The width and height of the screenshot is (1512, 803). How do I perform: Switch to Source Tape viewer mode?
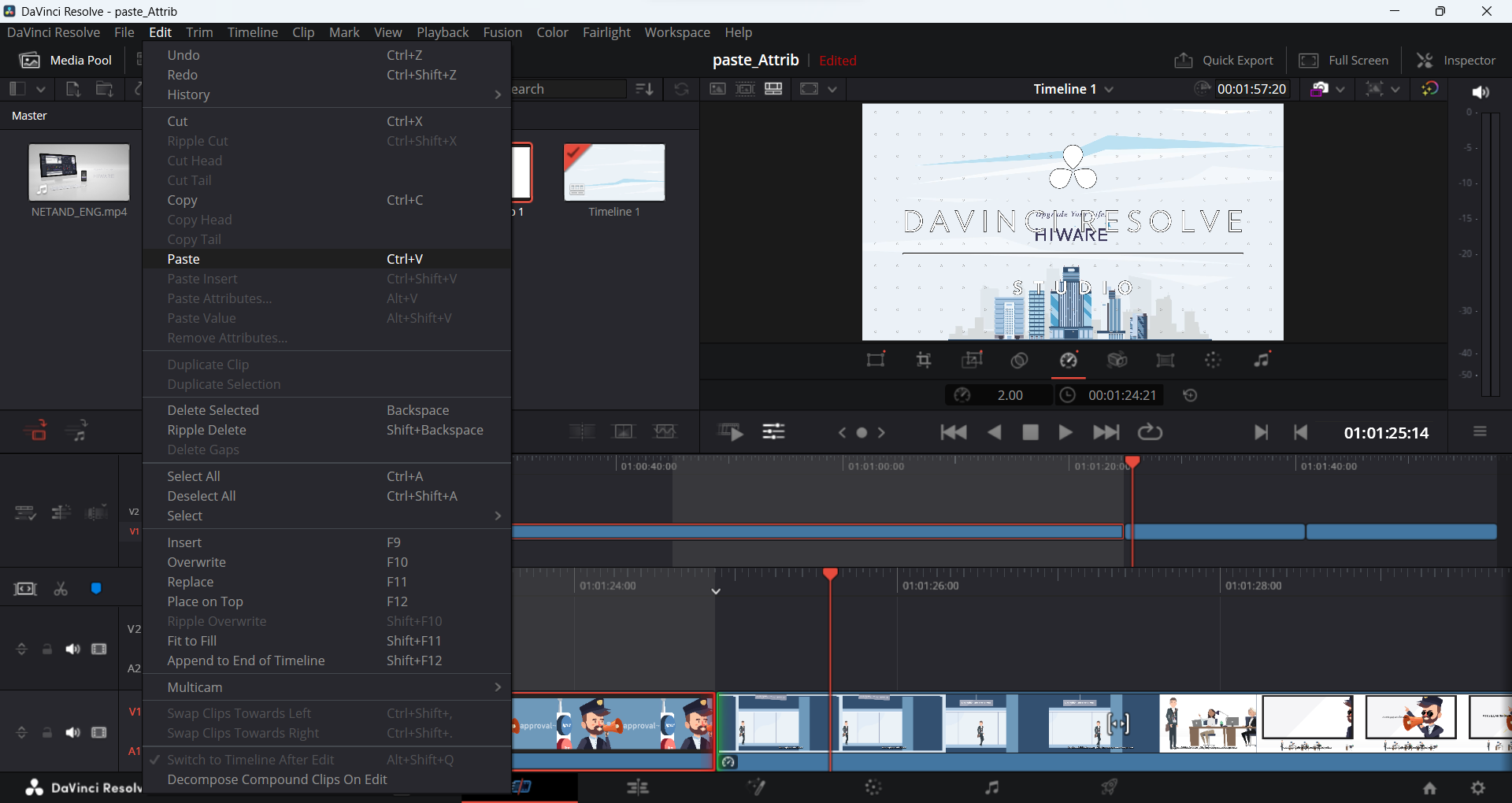pyautogui.click(x=745, y=89)
